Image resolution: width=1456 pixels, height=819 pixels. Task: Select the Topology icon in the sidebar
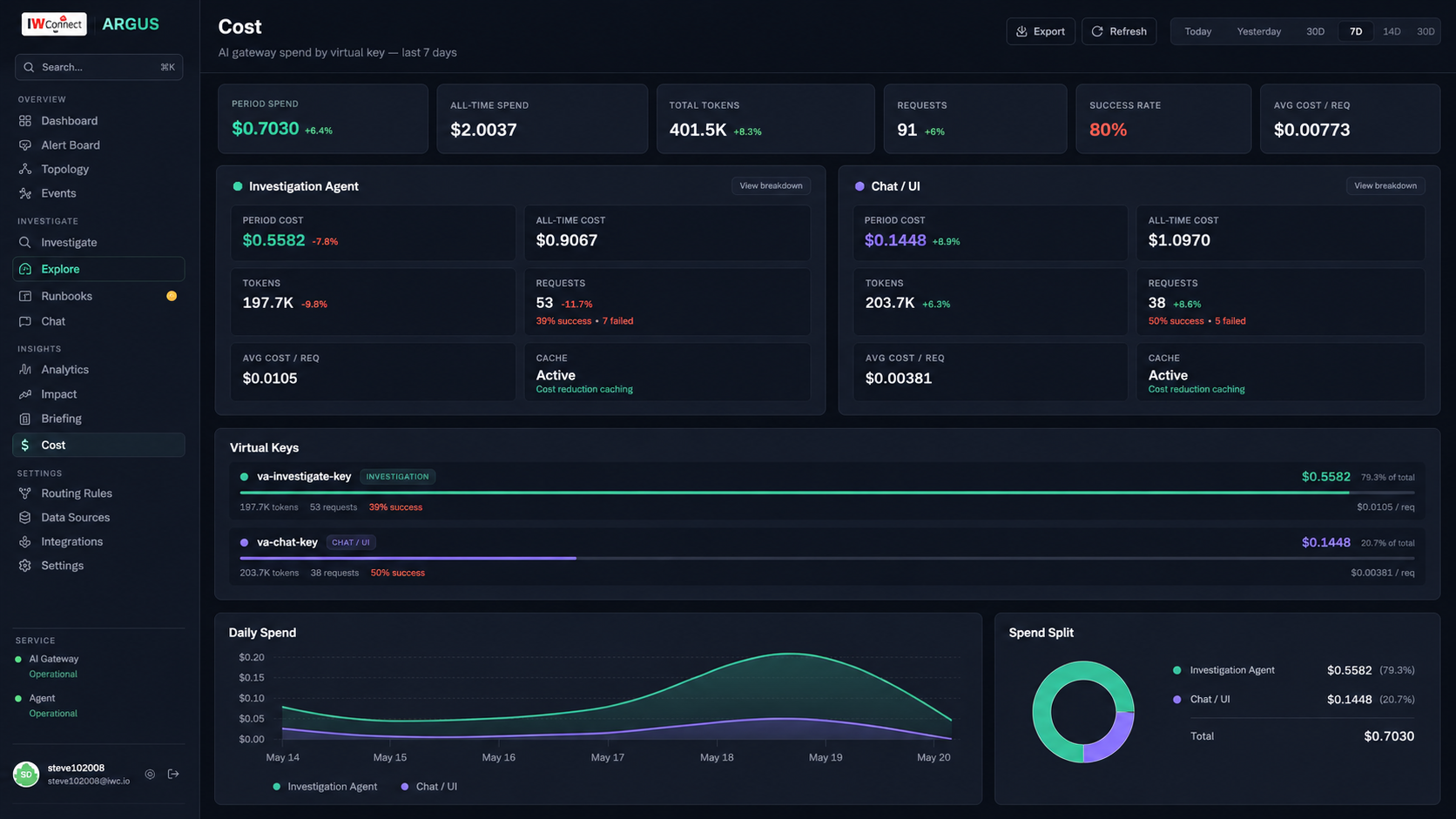(25, 170)
